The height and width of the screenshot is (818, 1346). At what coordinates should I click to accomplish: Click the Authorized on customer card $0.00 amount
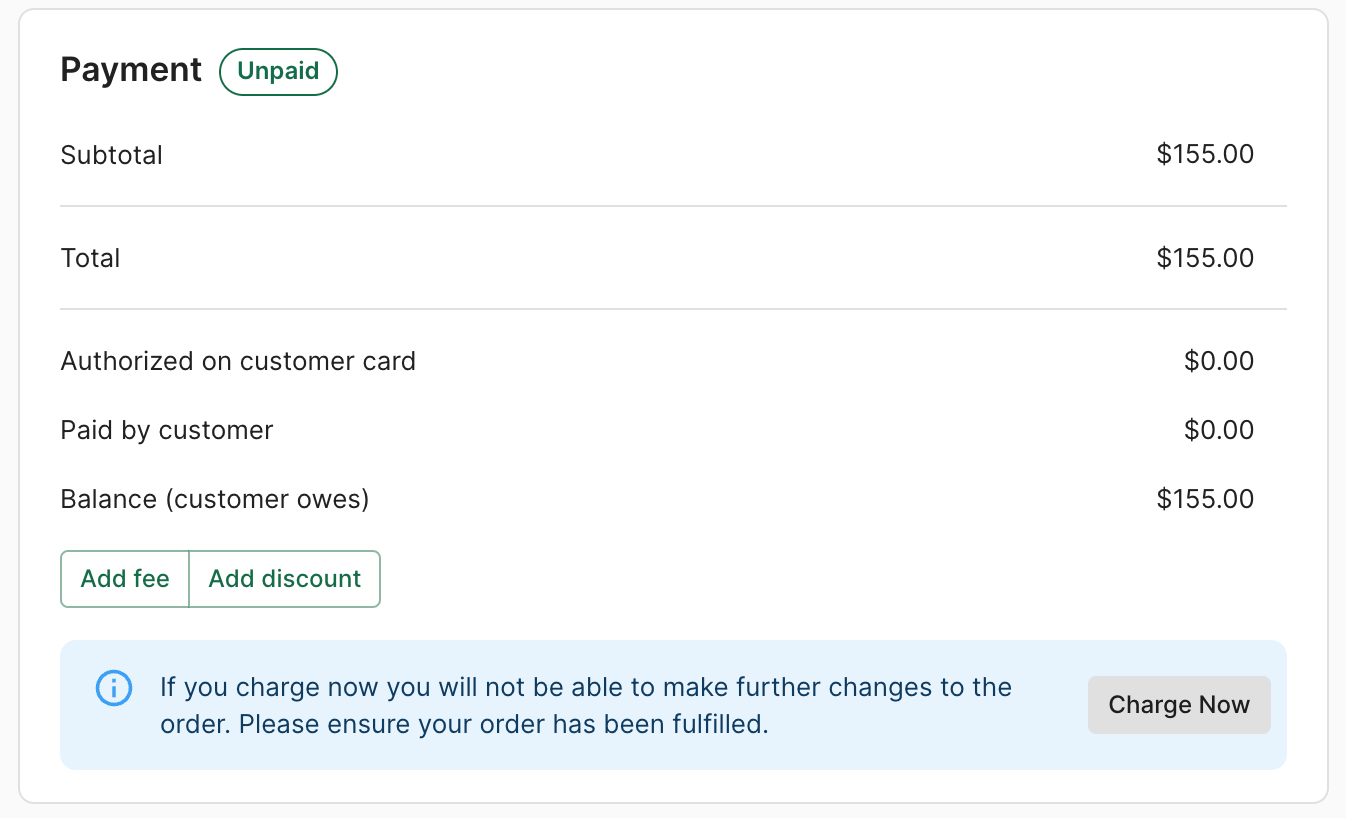coord(1219,360)
